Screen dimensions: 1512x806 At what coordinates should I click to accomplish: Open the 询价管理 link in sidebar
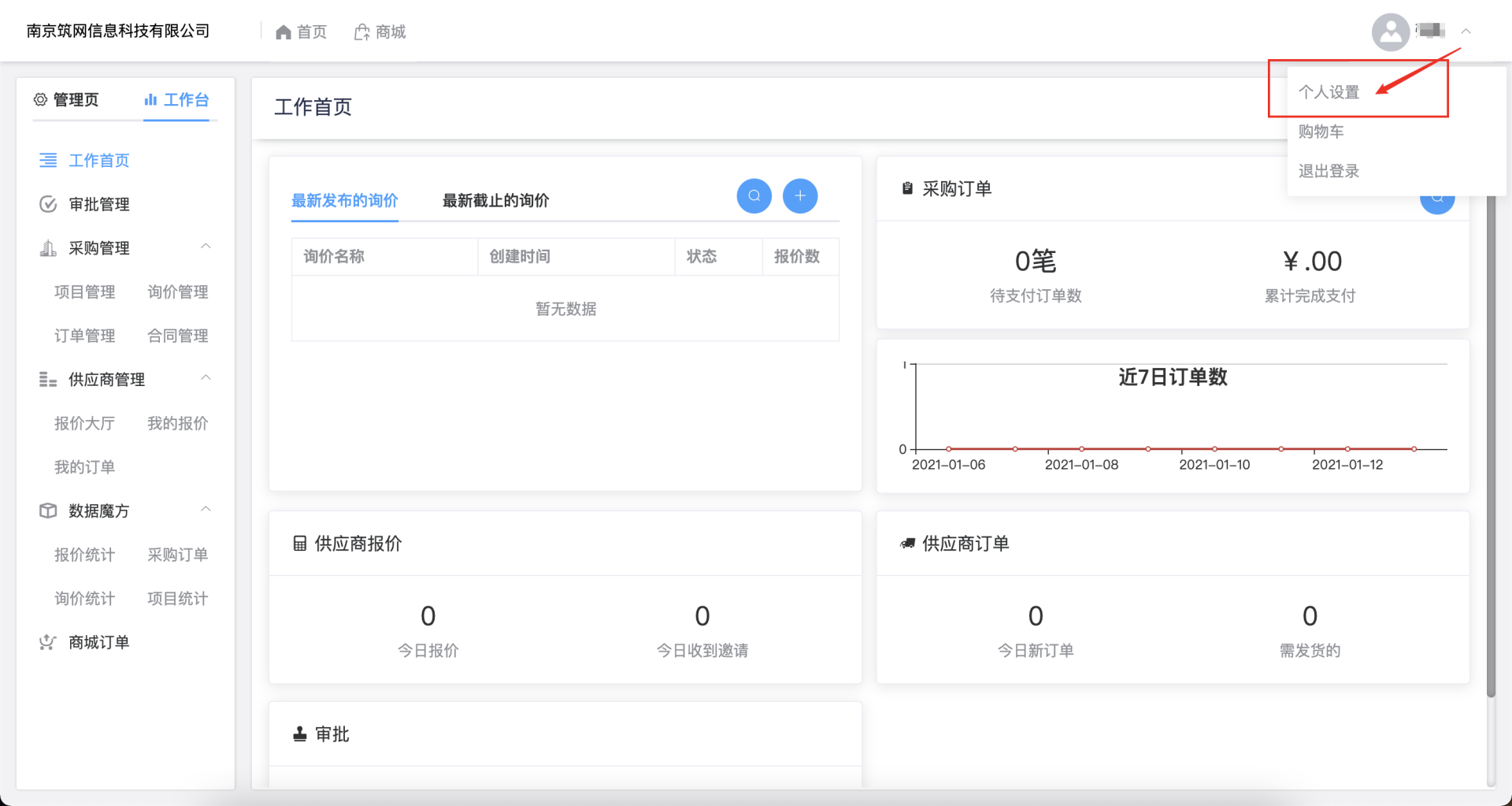coord(177,292)
